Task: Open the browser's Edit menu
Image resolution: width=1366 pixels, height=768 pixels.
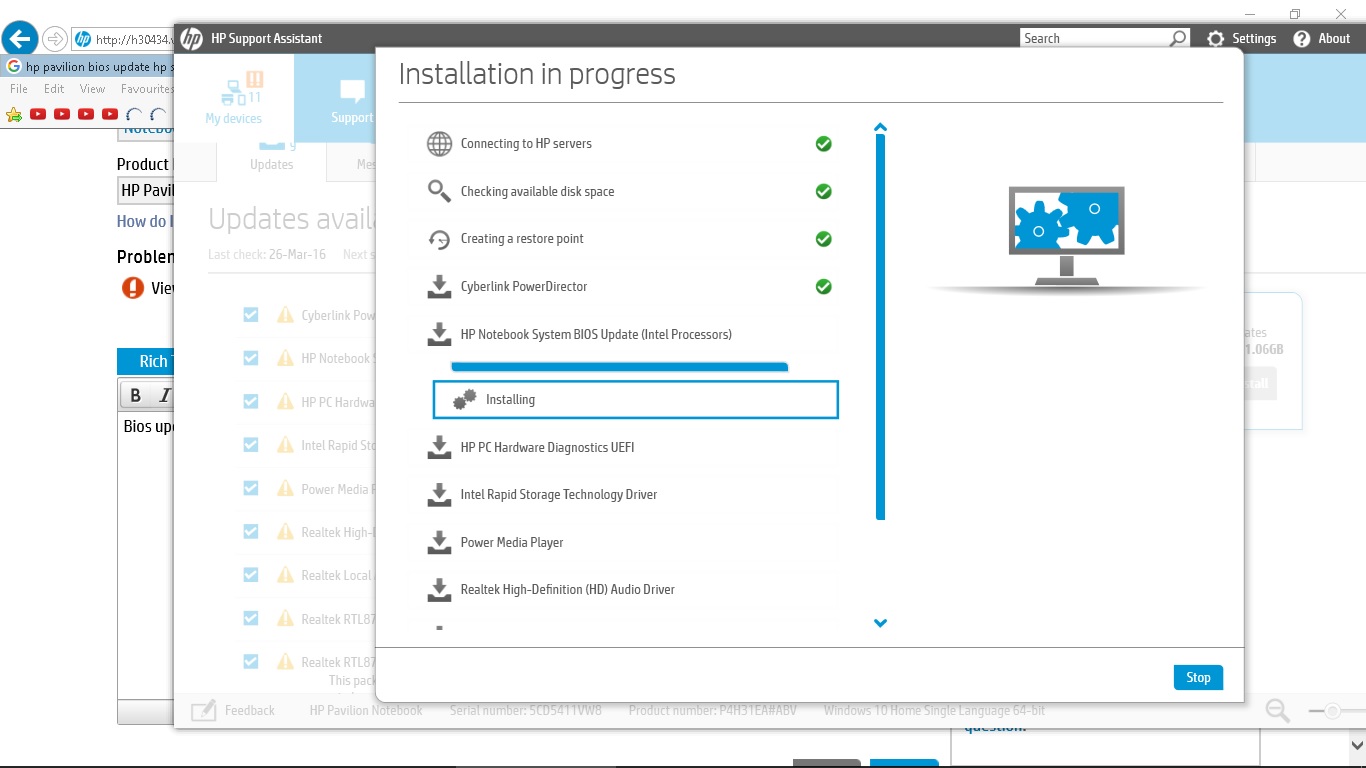Action: click(54, 89)
